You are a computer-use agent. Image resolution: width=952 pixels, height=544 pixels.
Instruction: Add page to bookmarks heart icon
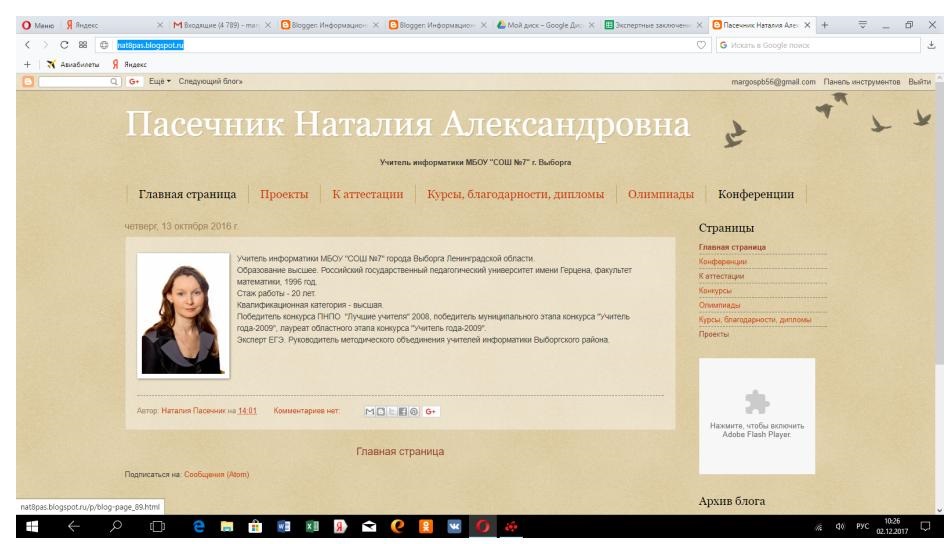point(701,45)
